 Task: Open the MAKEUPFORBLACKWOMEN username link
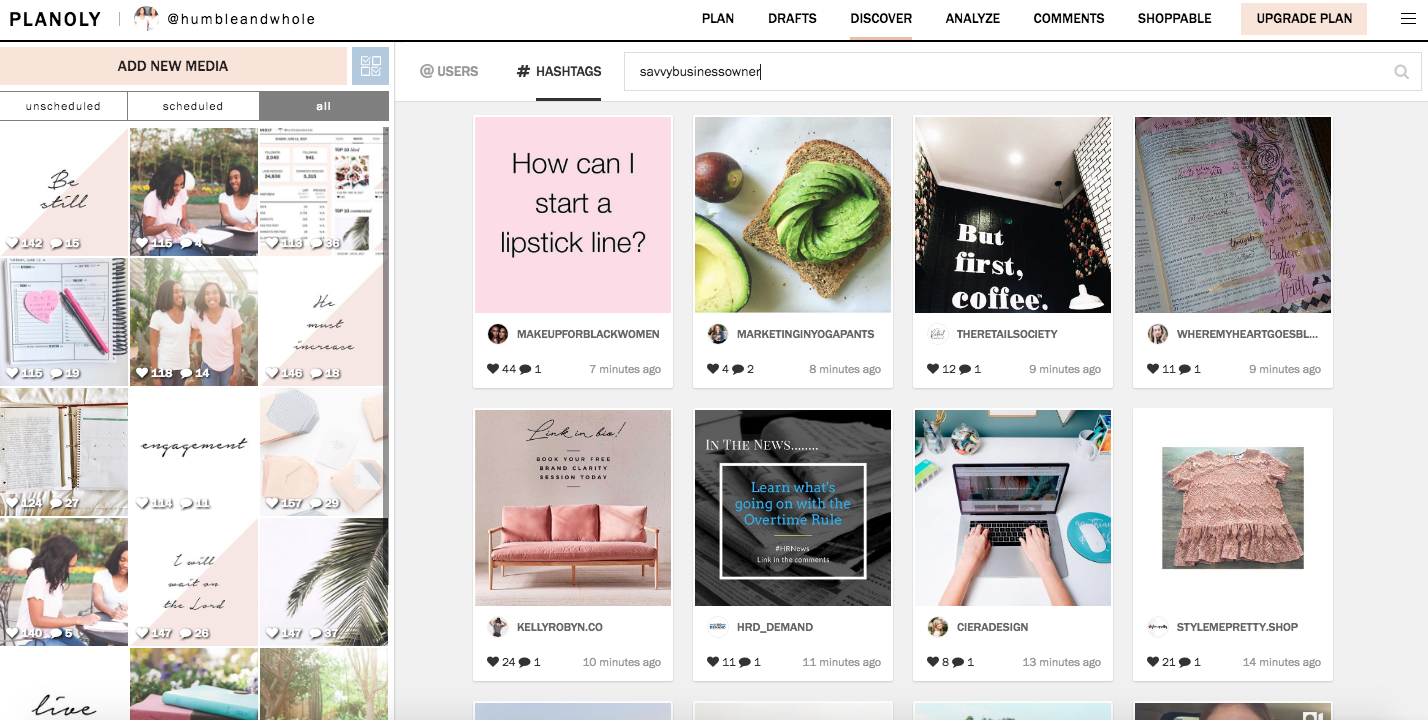pos(588,334)
